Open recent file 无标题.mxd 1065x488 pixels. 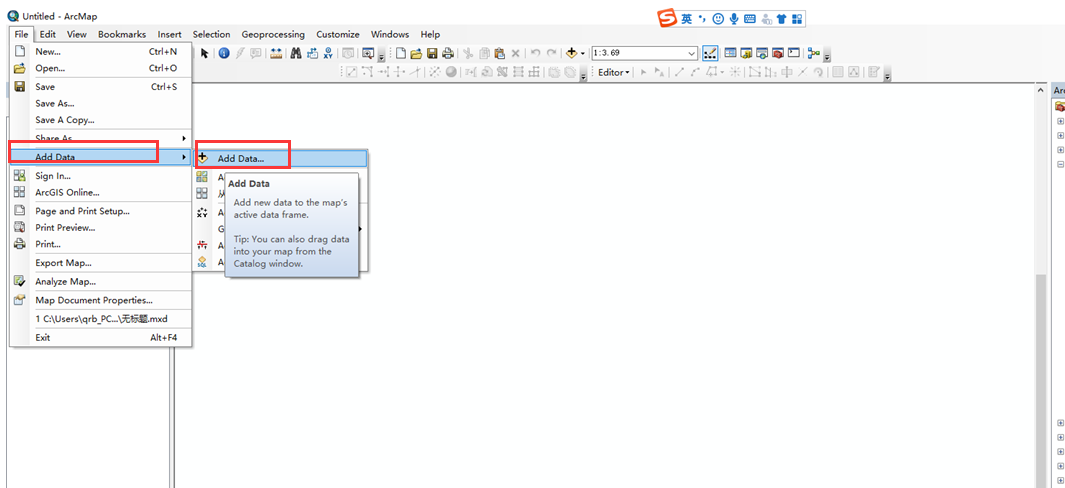click(x=100, y=319)
